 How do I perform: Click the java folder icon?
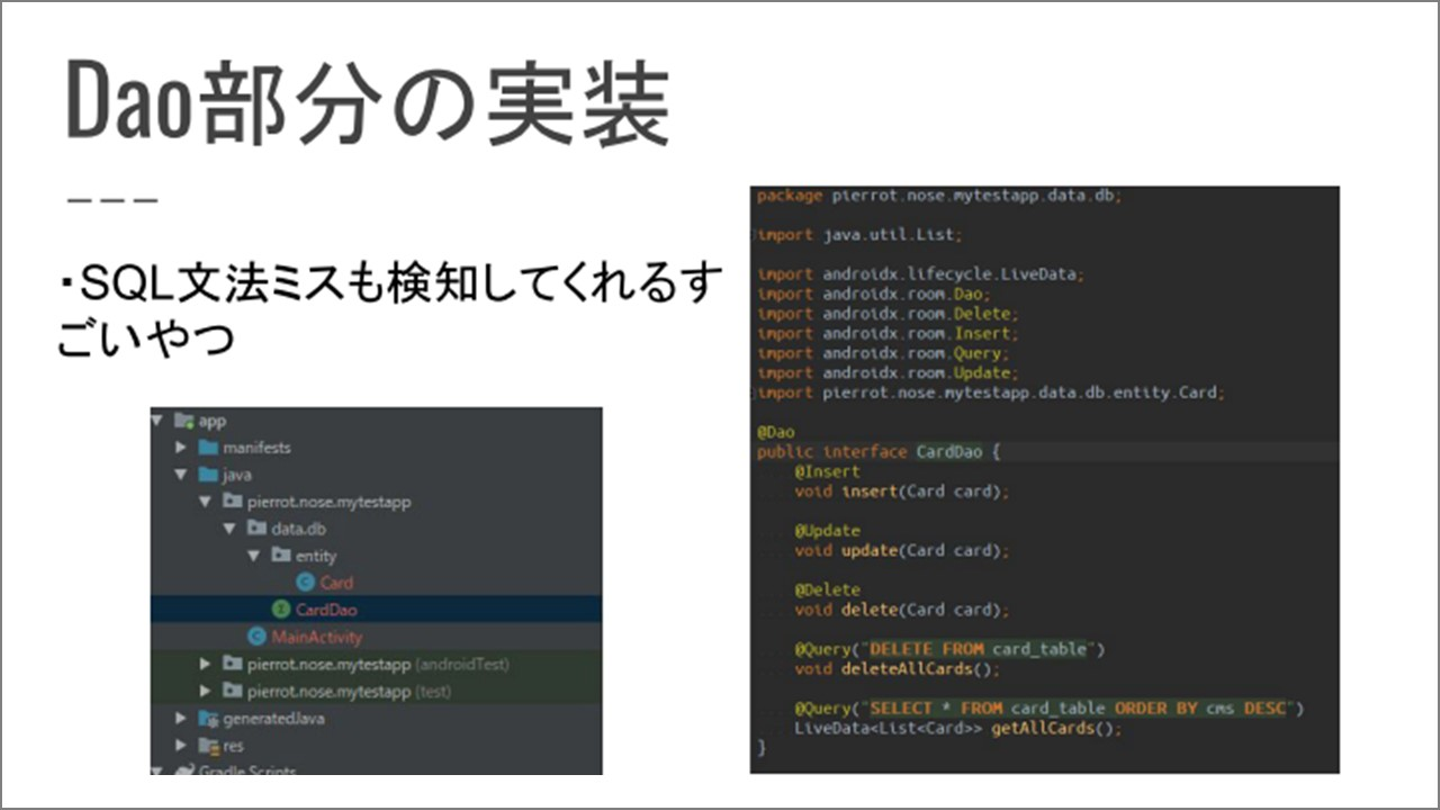click(x=208, y=474)
